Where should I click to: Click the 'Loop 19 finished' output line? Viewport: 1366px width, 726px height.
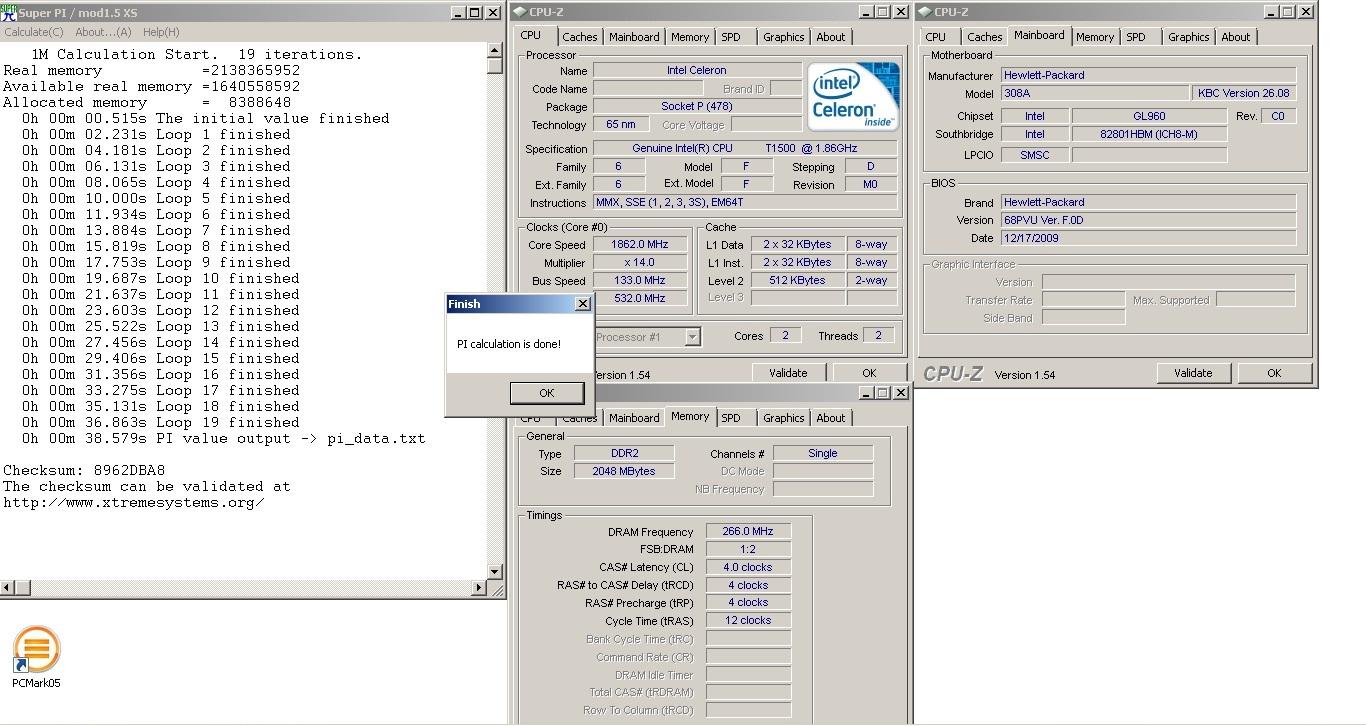(160, 422)
